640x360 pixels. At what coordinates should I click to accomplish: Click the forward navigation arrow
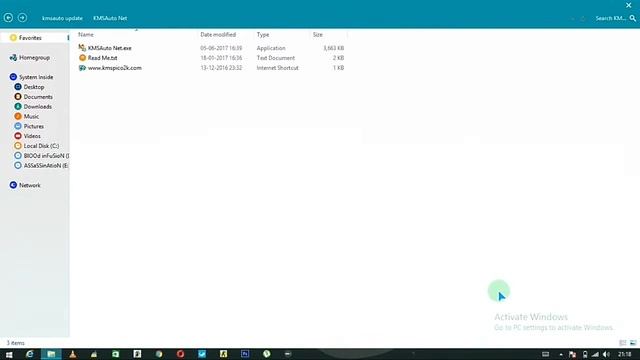click(x=22, y=18)
